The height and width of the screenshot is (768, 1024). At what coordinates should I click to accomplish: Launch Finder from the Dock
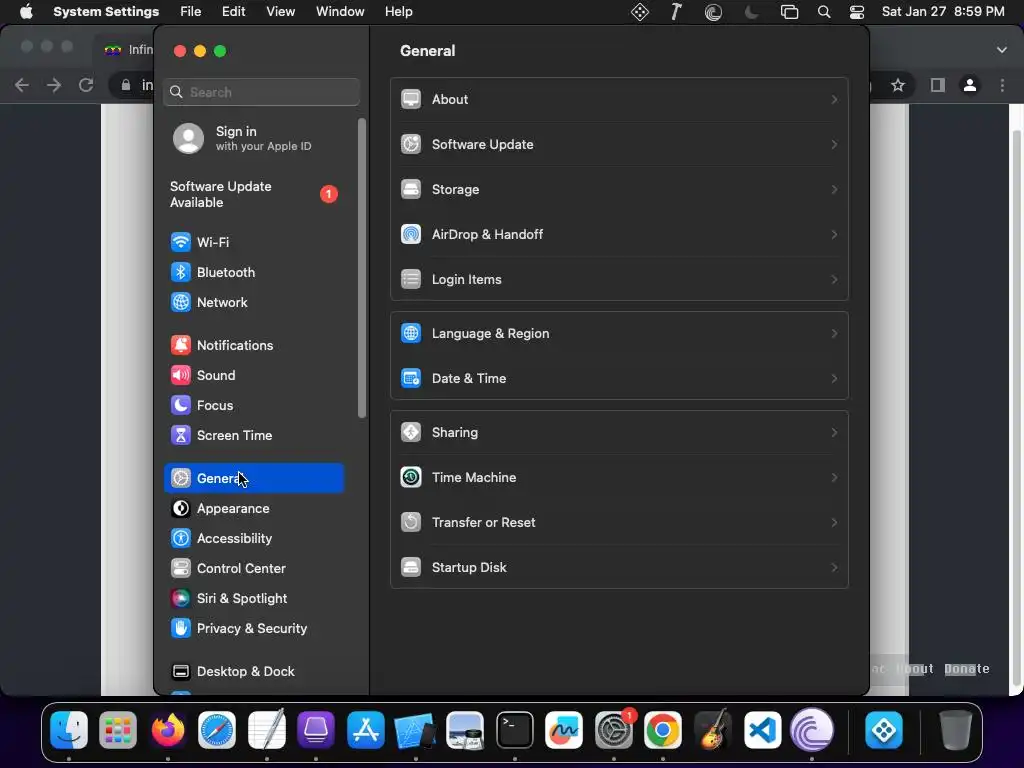69,730
